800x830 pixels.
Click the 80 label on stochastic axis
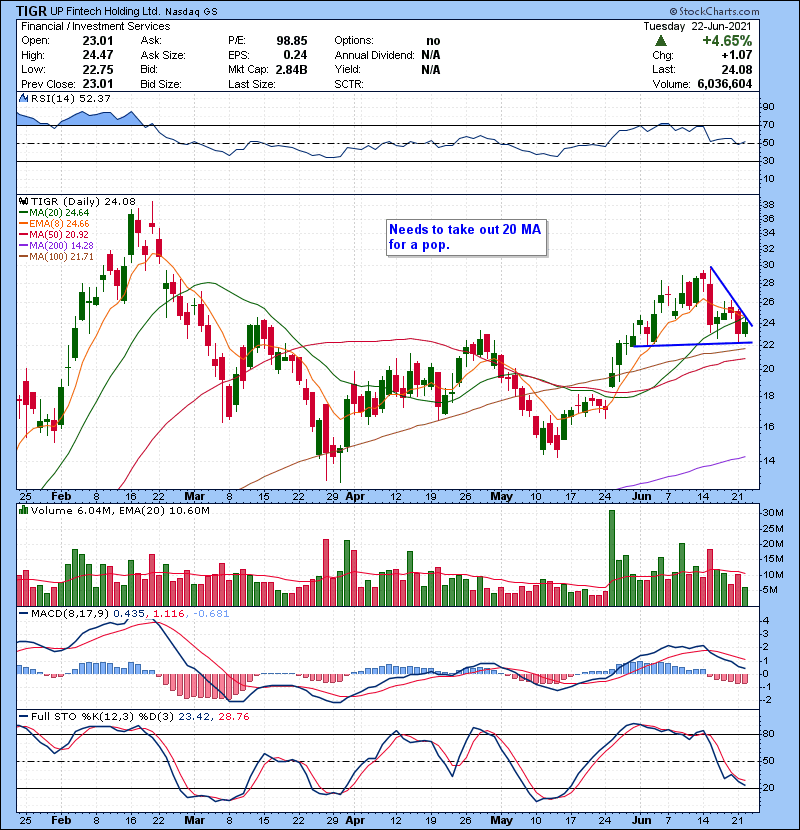point(768,734)
